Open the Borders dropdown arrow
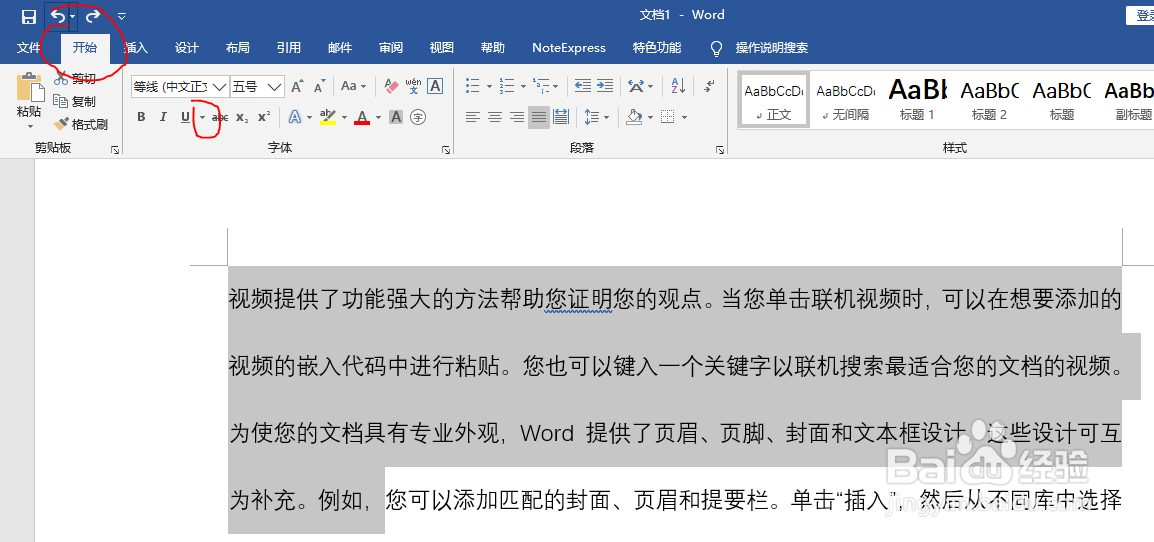Viewport: 1154px width, 542px height. pyautogui.click(x=684, y=117)
